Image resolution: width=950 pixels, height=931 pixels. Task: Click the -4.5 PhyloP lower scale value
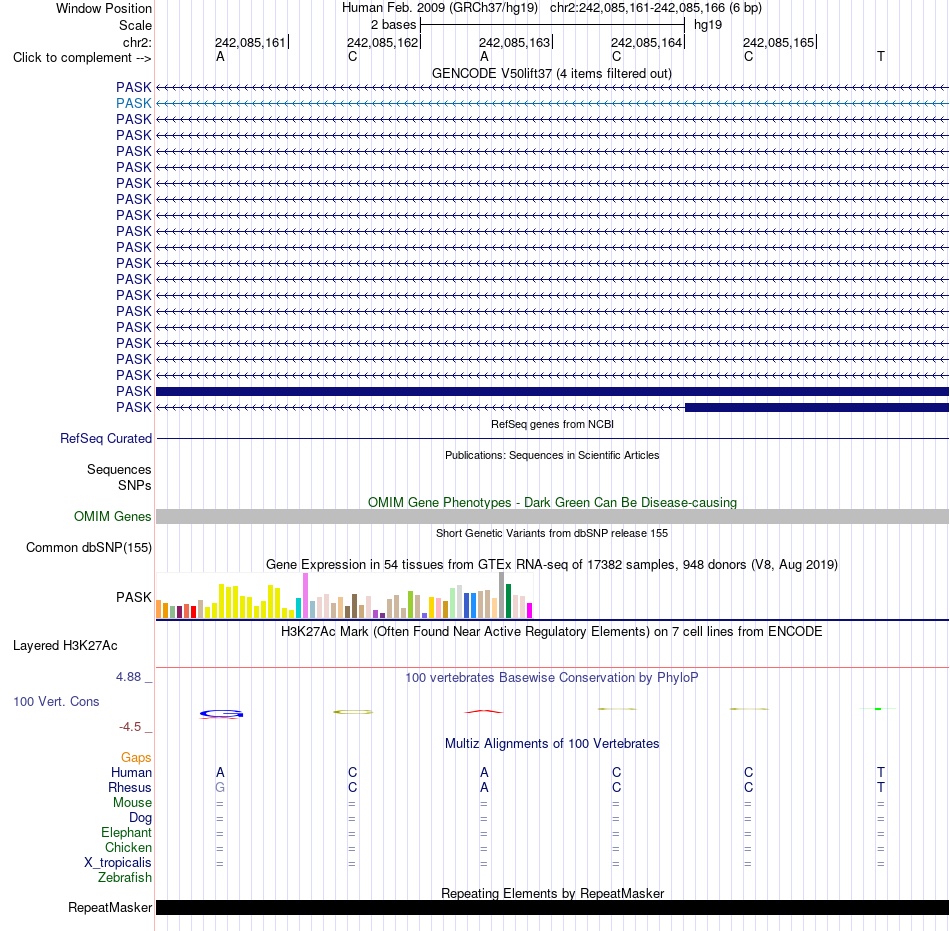(130, 726)
